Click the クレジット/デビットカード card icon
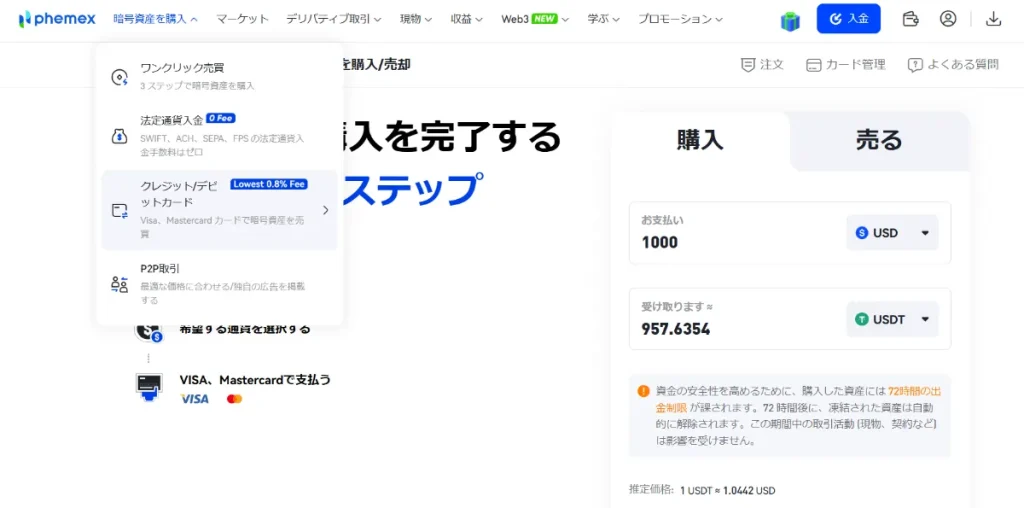The width and height of the screenshot is (1024, 508). click(120, 210)
